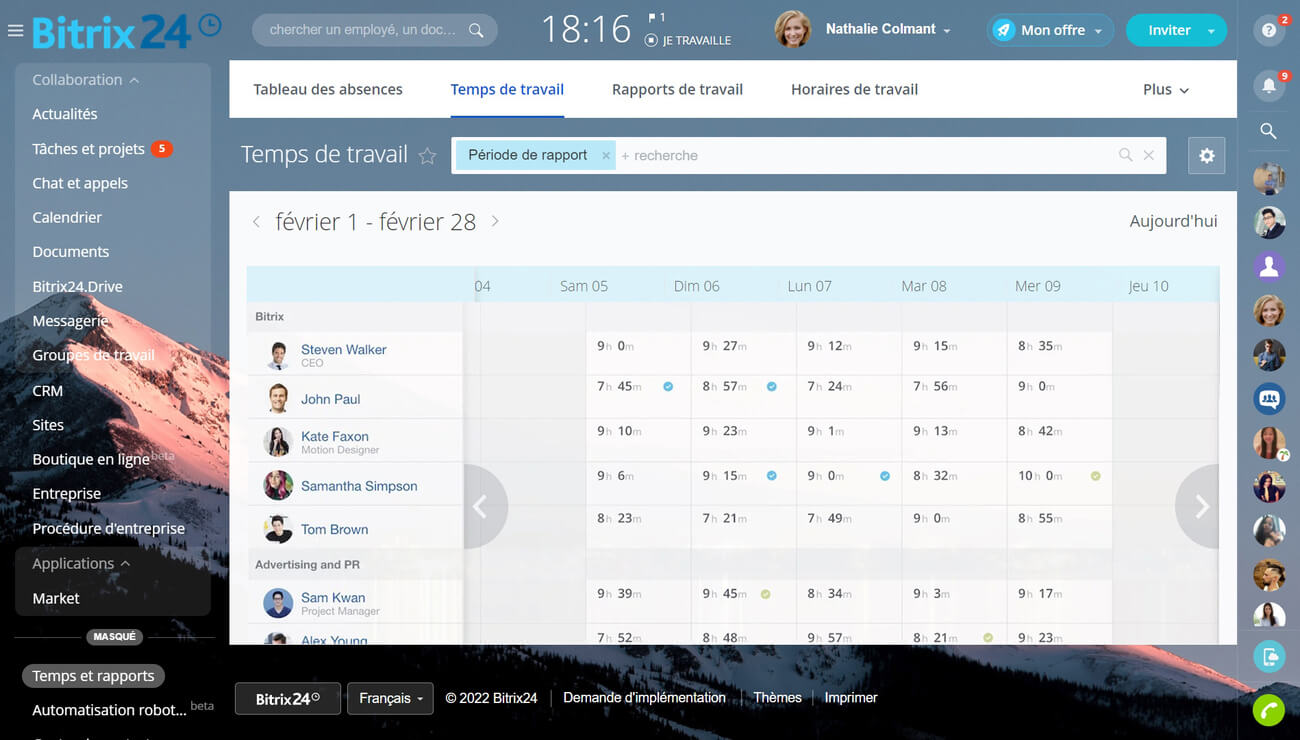This screenshot has height=740, width=1300.
Task: Switch to the Rapports de travail tab
Action: (x=677, y=90)
